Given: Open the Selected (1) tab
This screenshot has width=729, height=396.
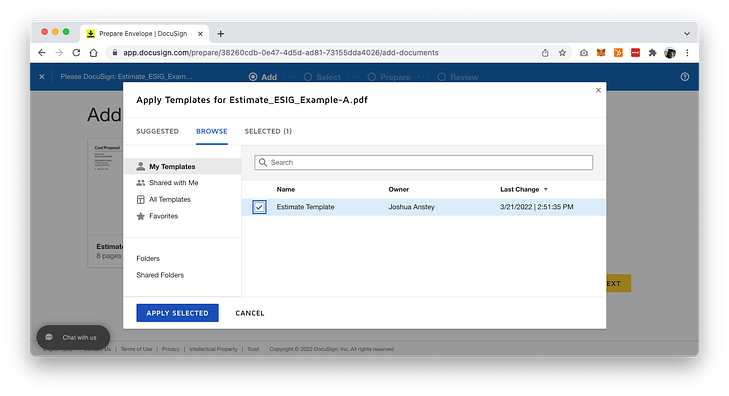Looking at the screenshot, I should point(268,131).
